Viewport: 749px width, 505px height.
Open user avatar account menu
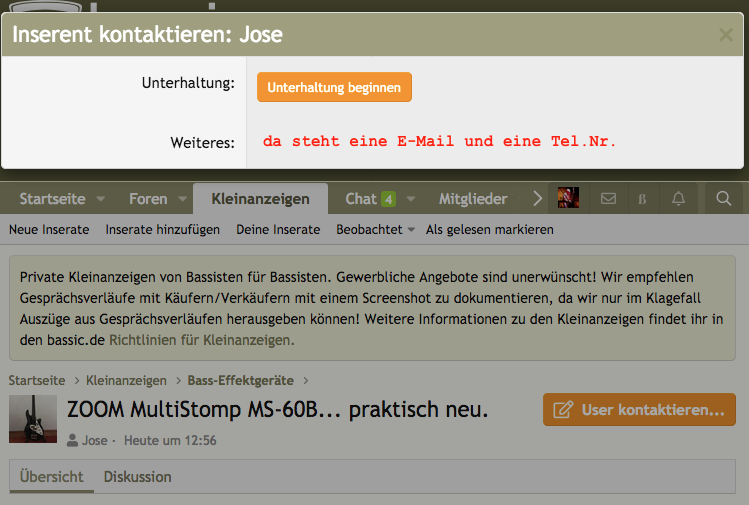click(568, 198)
